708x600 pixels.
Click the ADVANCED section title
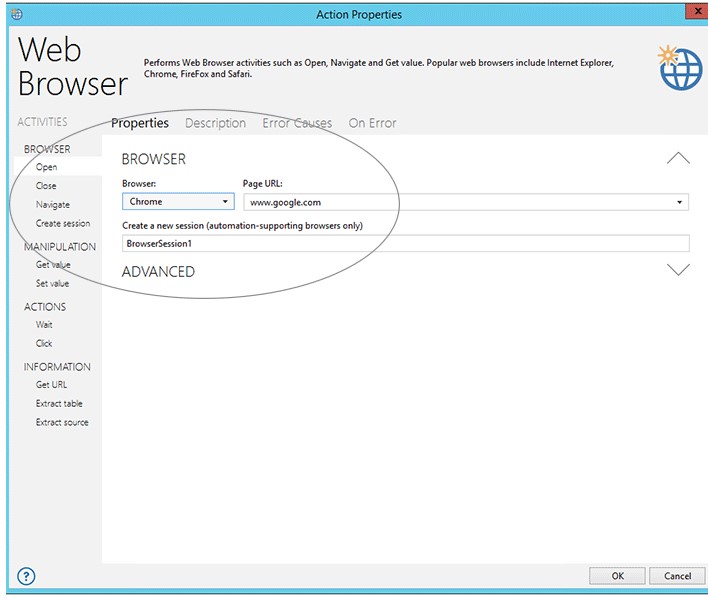[x=158, y=271]
